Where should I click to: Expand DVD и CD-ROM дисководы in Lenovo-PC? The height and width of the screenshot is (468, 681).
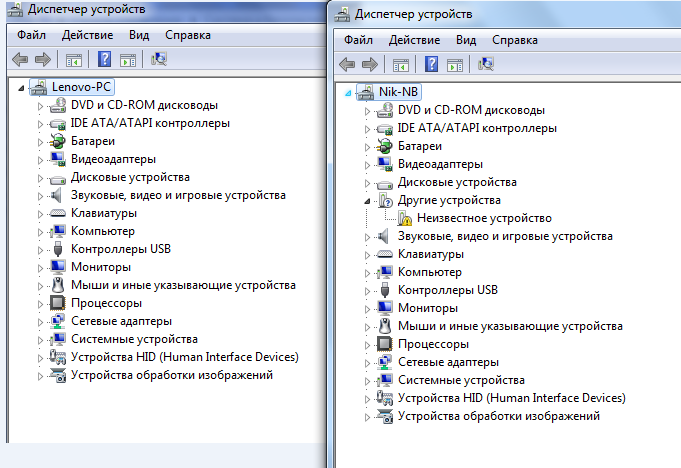40,106
